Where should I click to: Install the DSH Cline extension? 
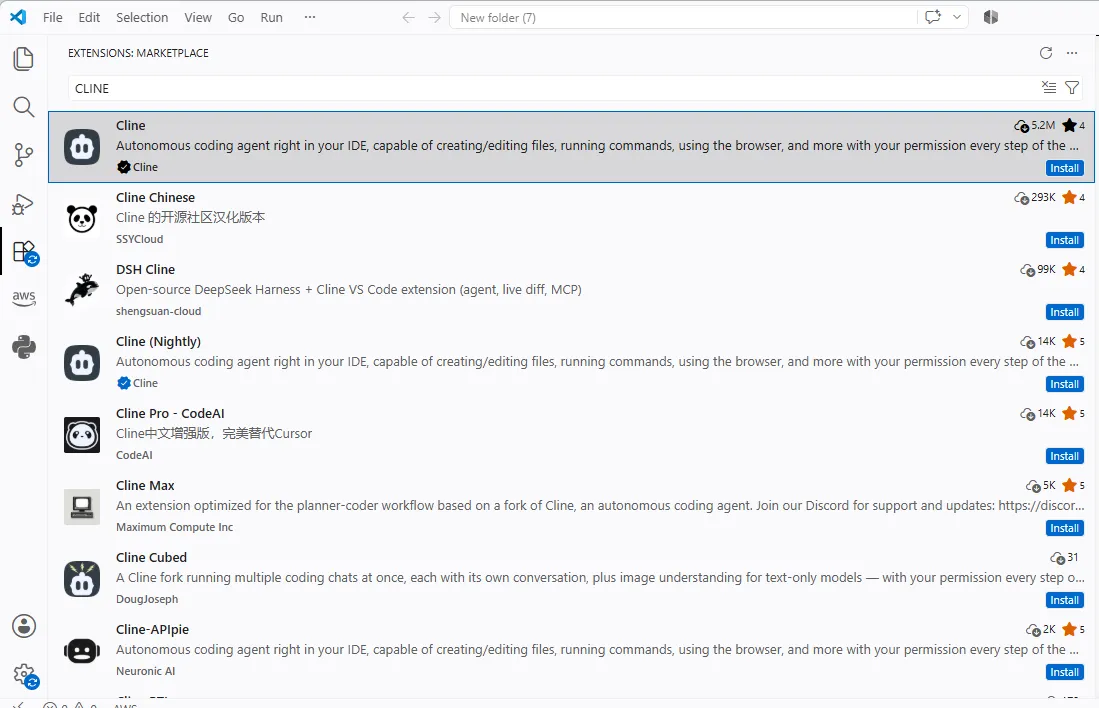1064,312
